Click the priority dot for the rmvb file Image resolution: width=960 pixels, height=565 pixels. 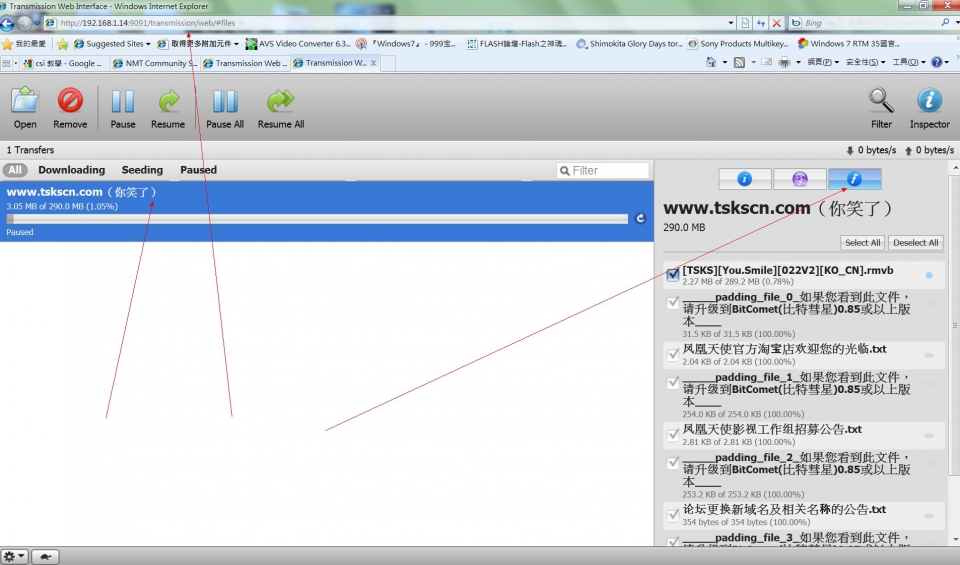(929, 275)
